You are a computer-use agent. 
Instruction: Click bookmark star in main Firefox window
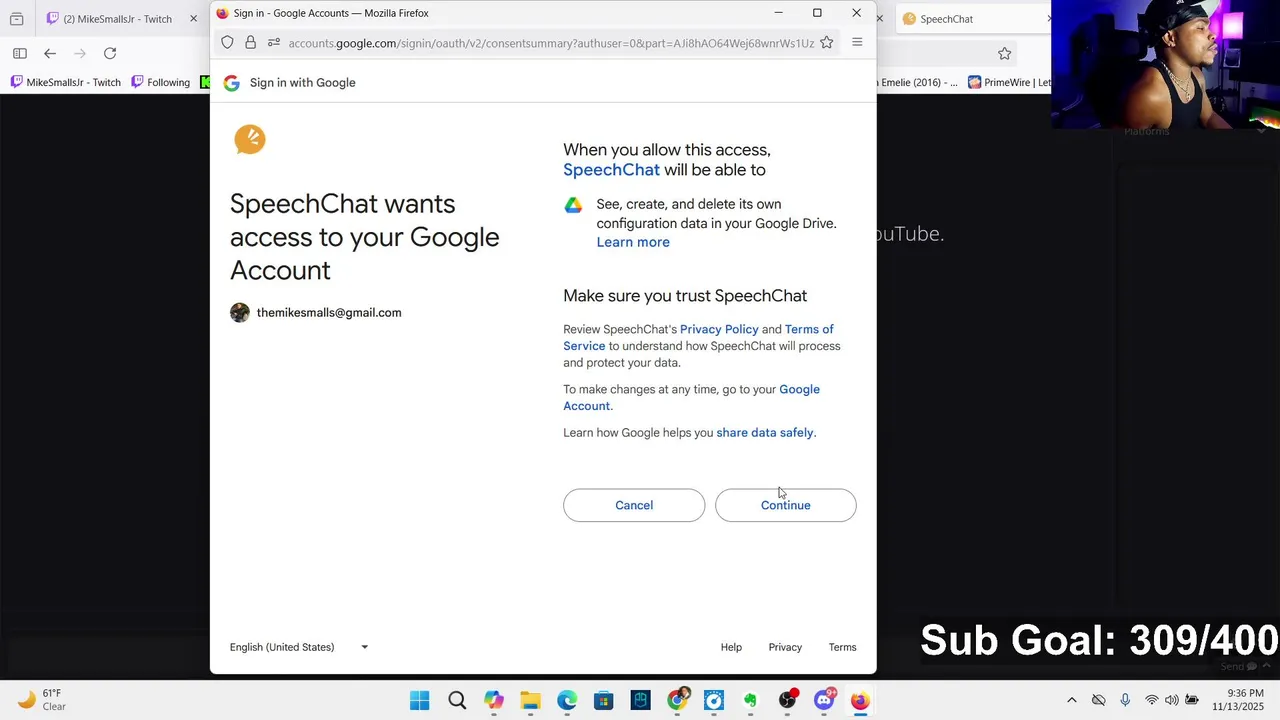[x=1005, y=53]
